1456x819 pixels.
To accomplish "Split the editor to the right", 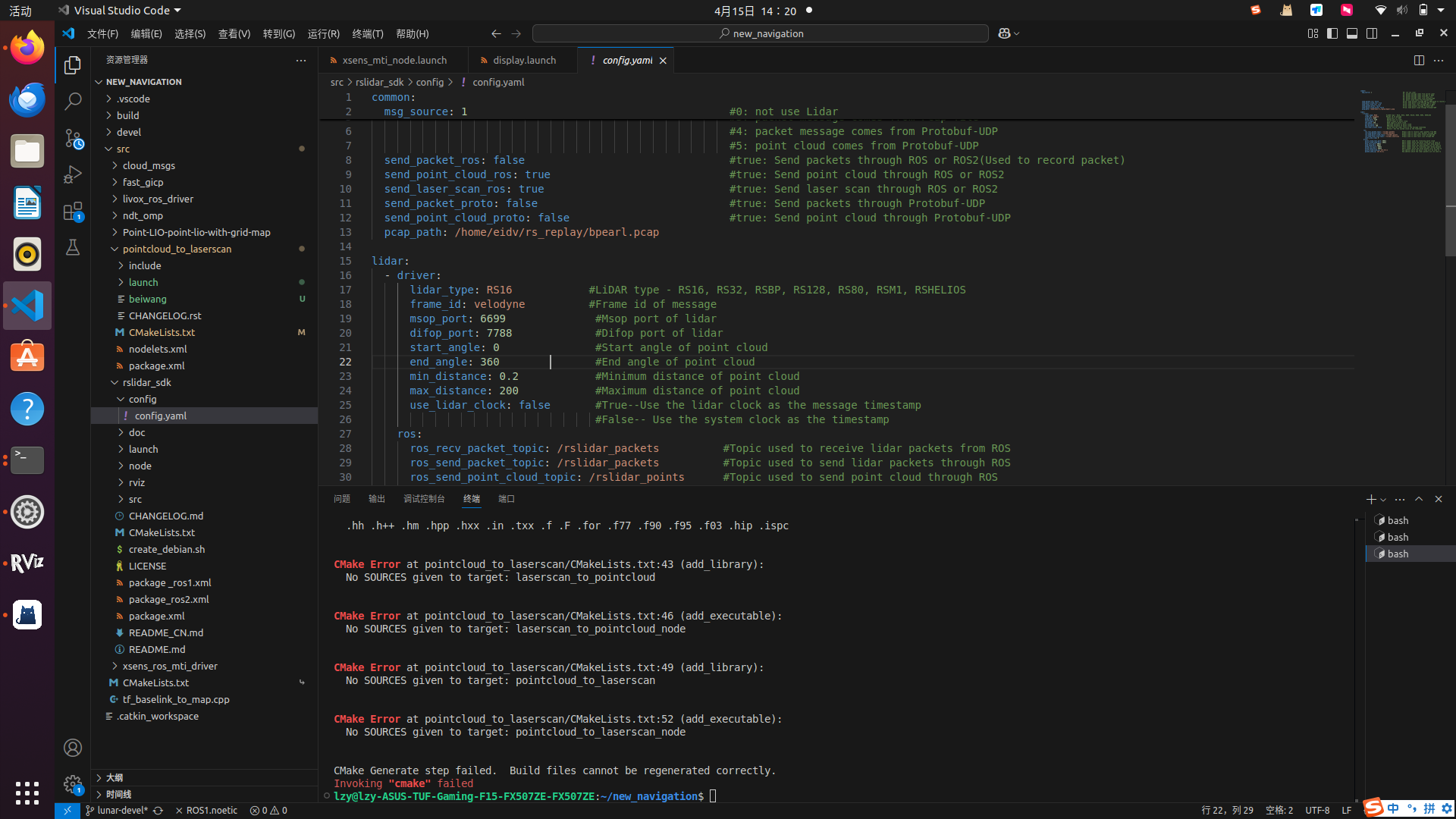I will click(x=1419, y=61).
